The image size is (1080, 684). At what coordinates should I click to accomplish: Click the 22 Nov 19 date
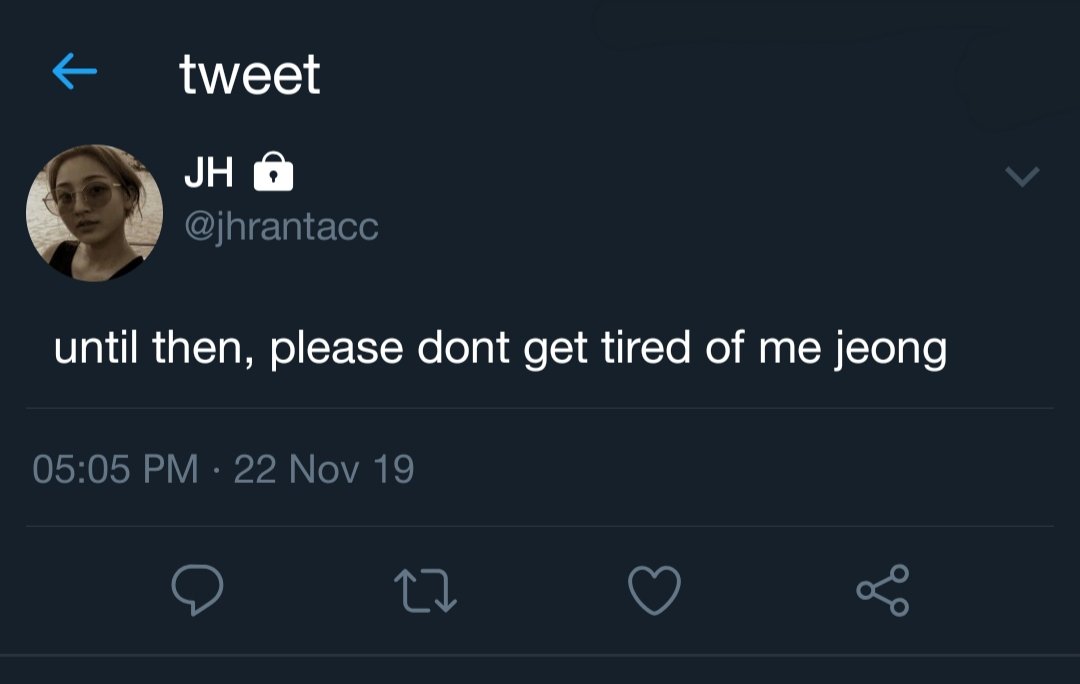click(324, 468)
